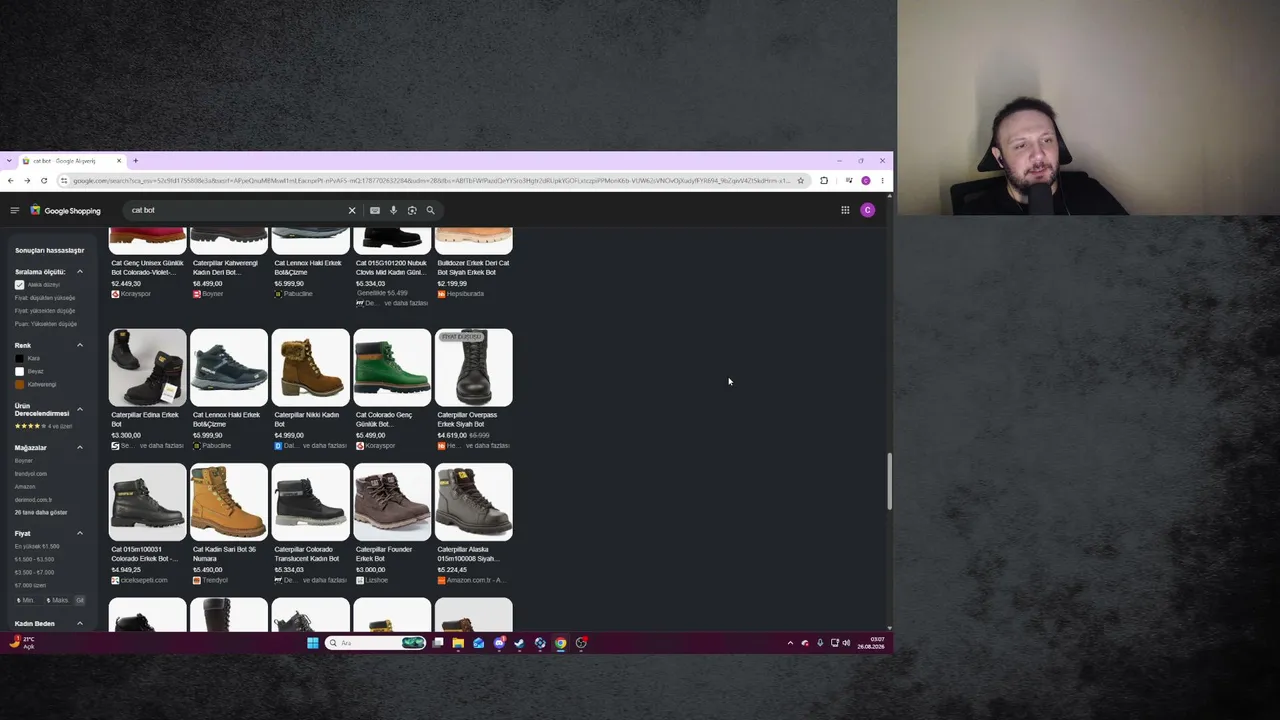This screenshot has width=1280, height=720.
Task: Start voice search with the microphone icon
Action: (394, 210)
